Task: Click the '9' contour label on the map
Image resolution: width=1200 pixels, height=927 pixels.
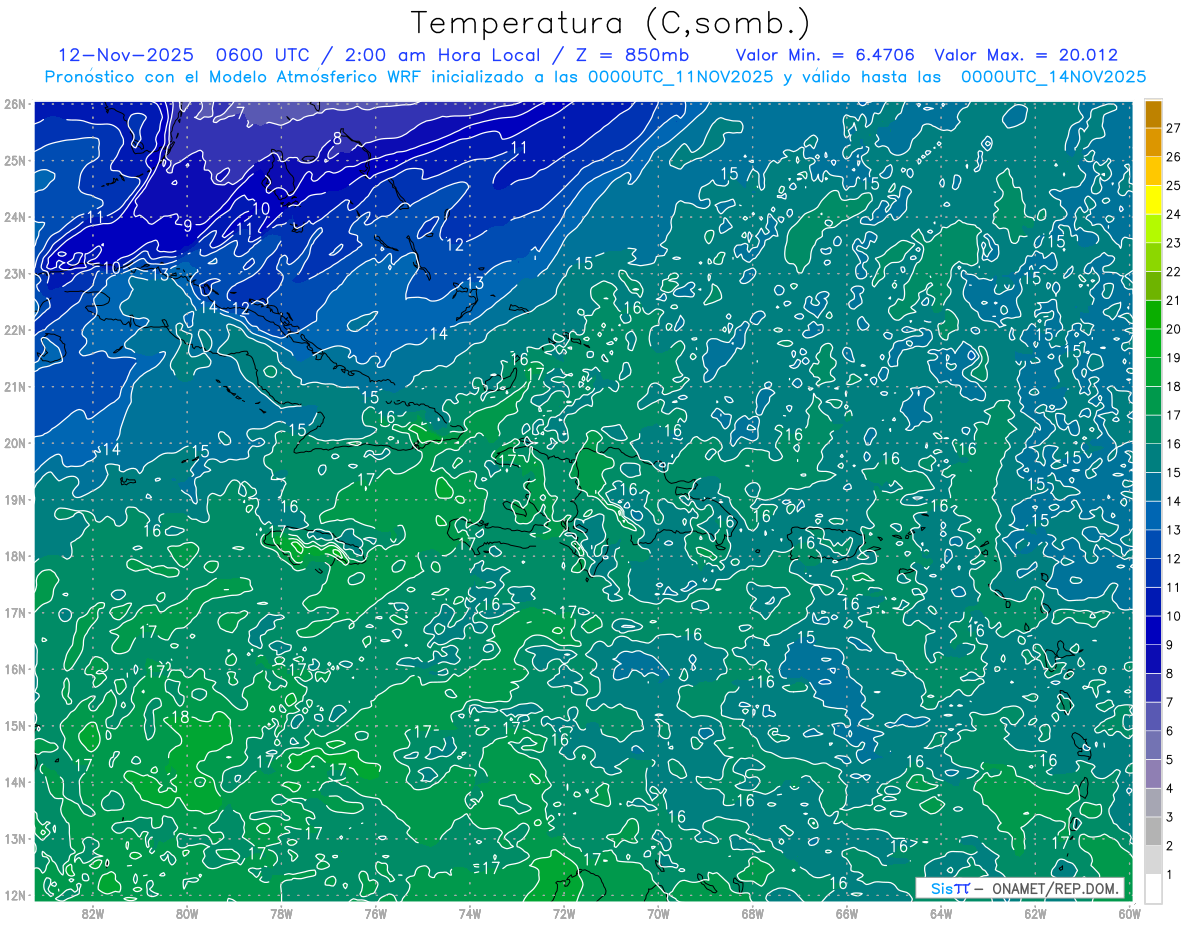Action: [x=187, y=226]
